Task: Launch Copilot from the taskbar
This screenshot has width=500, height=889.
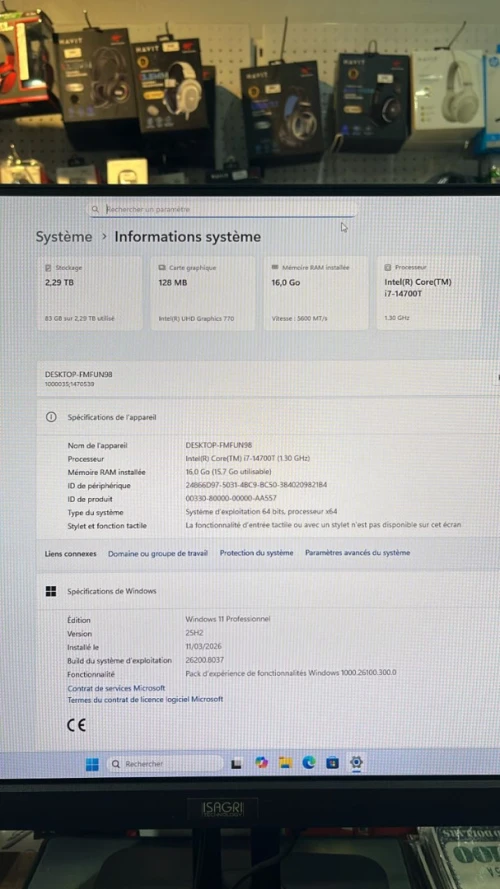Action: coord(261,763)
